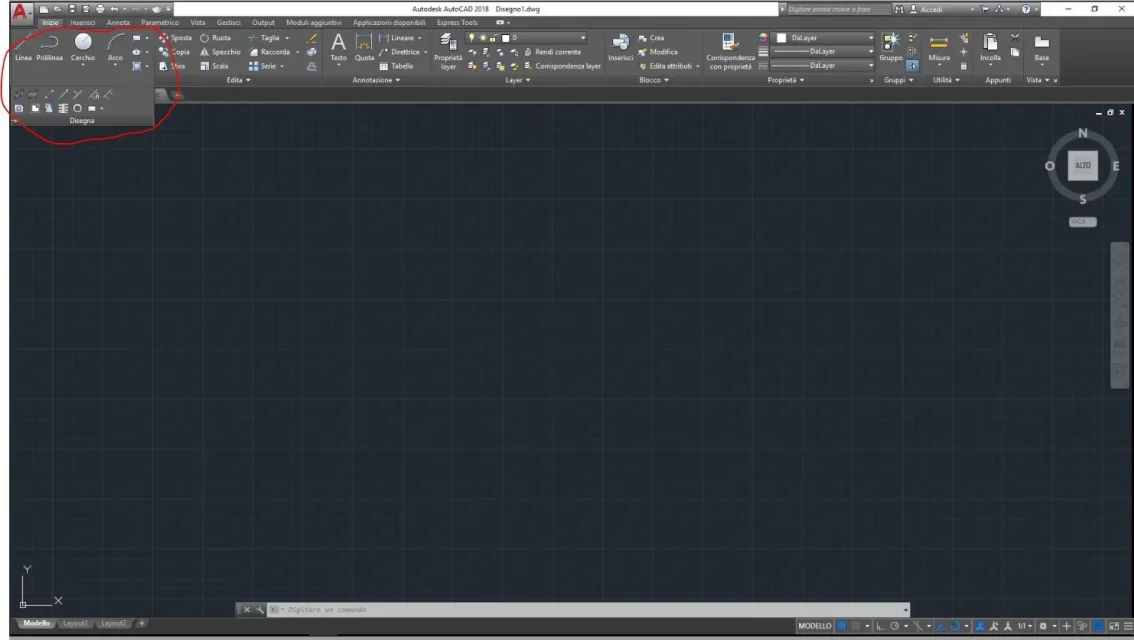Toggle polar tracking in status bar
This screenshot has height=640, width=1134.
(895, 626)
